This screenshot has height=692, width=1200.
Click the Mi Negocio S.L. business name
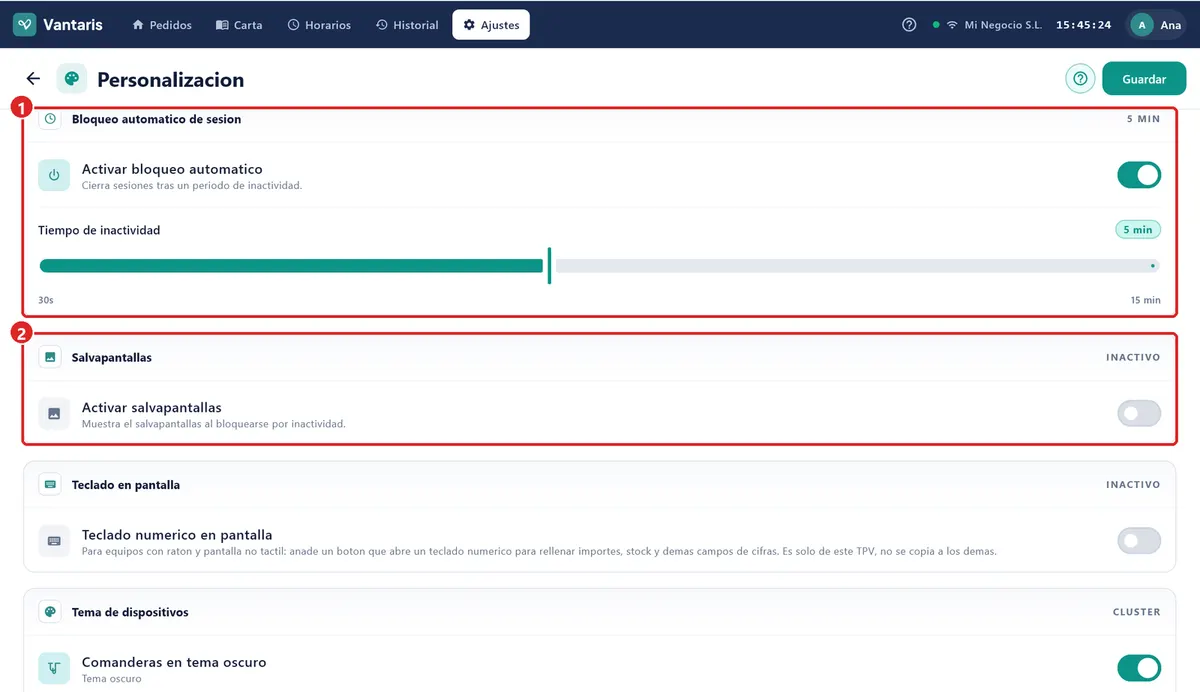pos(1003,25)
